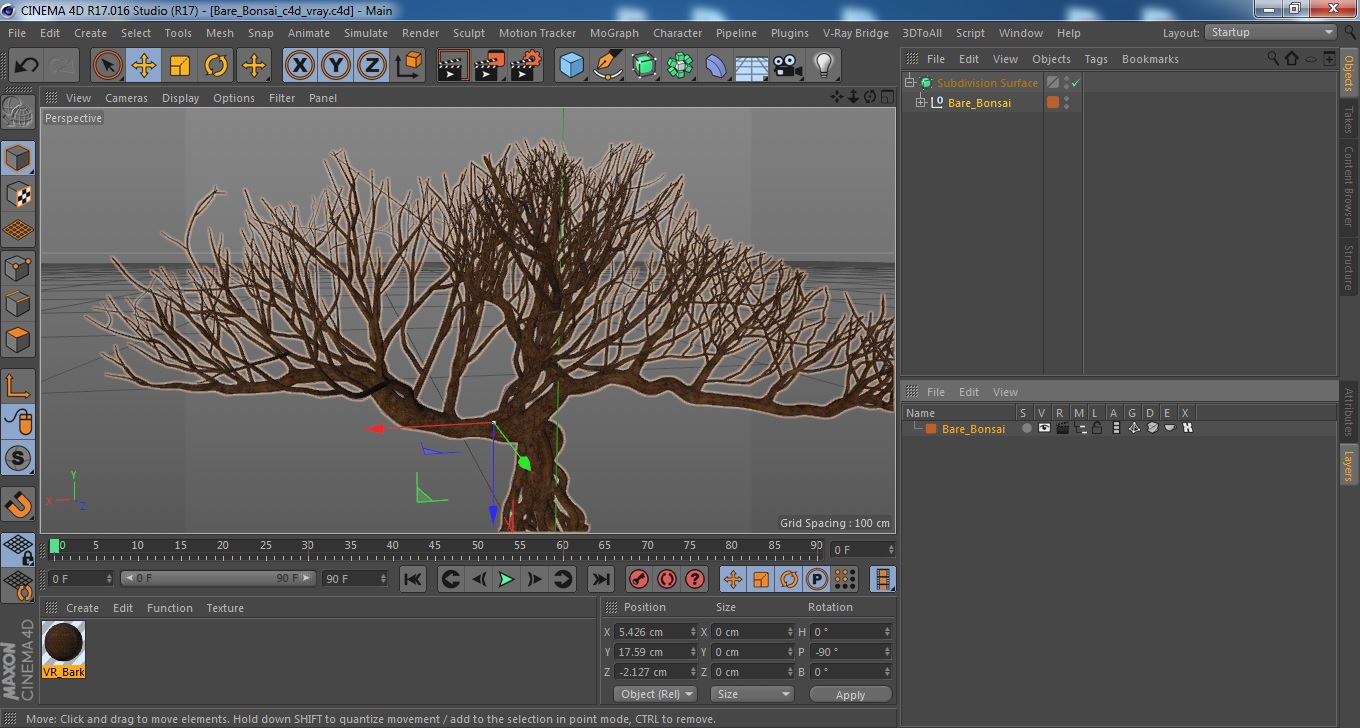
Task: Click Record Active Objects key icon
Action: [x=639, y=579]
